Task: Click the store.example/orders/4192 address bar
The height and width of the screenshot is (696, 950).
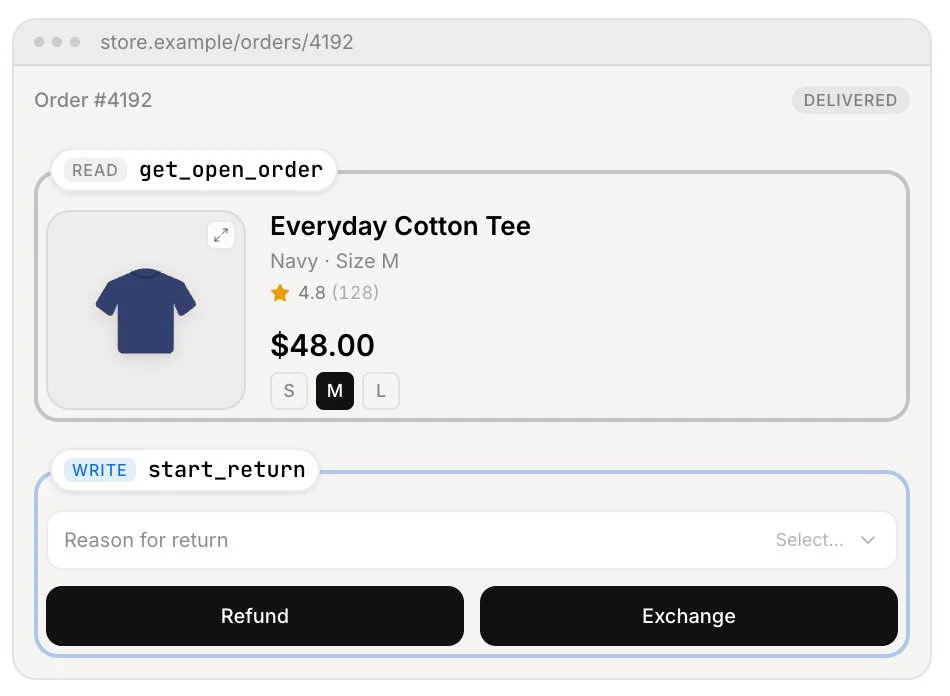Action: tap(227, 42)
